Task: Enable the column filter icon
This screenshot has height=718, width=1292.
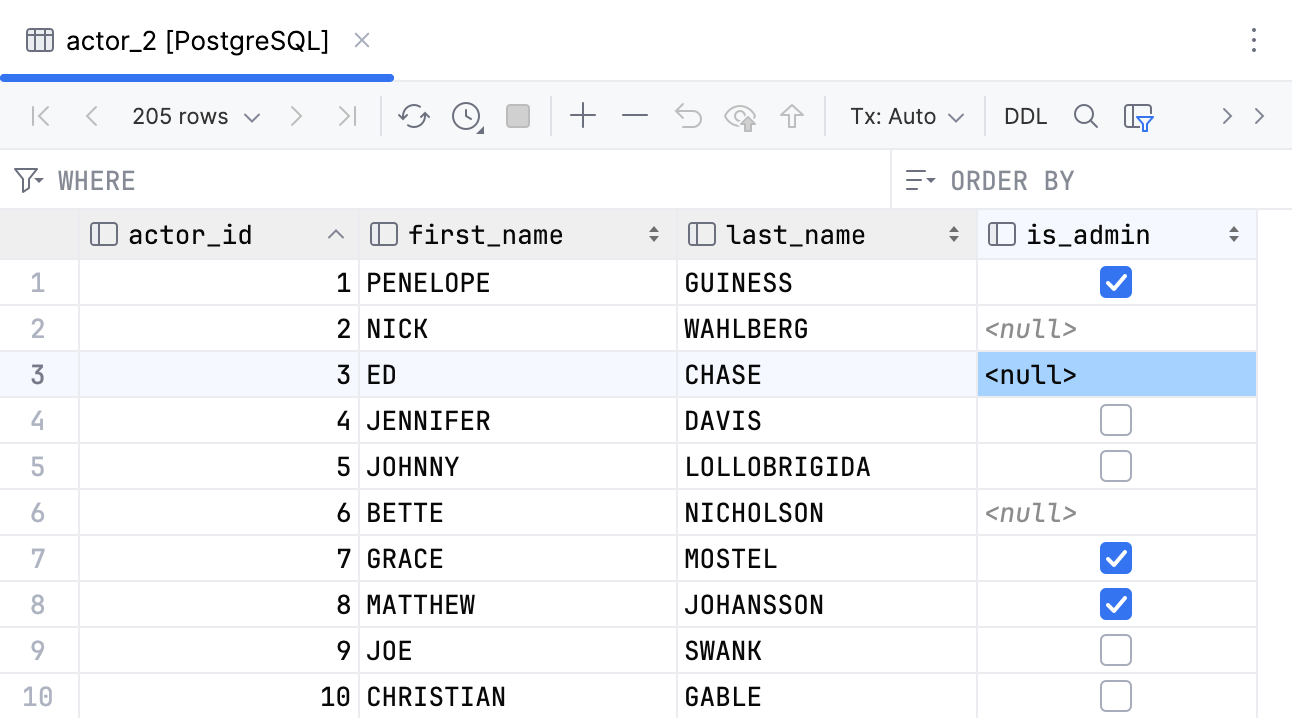Action: pos(1138,116)
